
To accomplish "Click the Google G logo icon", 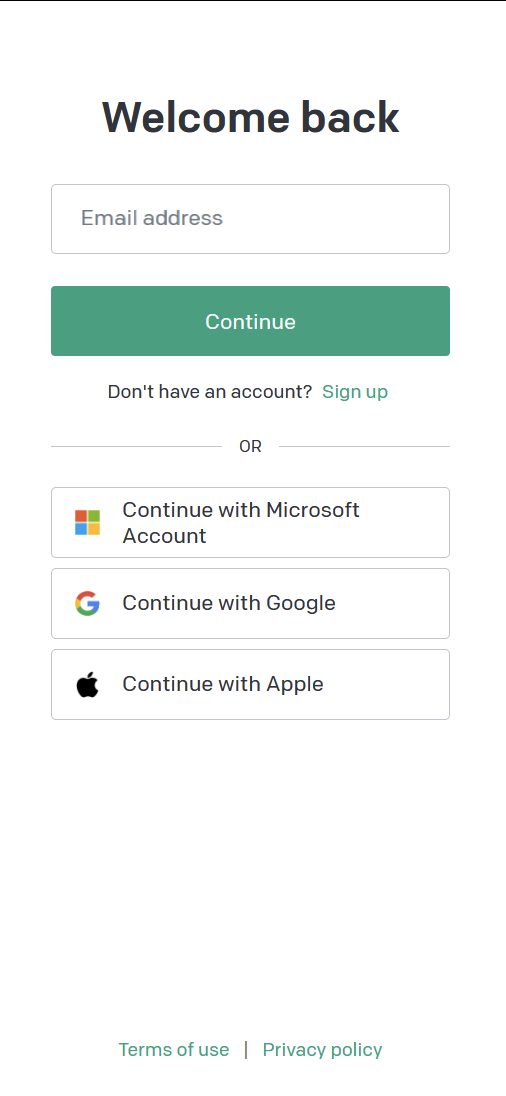I will click(x=87, y=603).
